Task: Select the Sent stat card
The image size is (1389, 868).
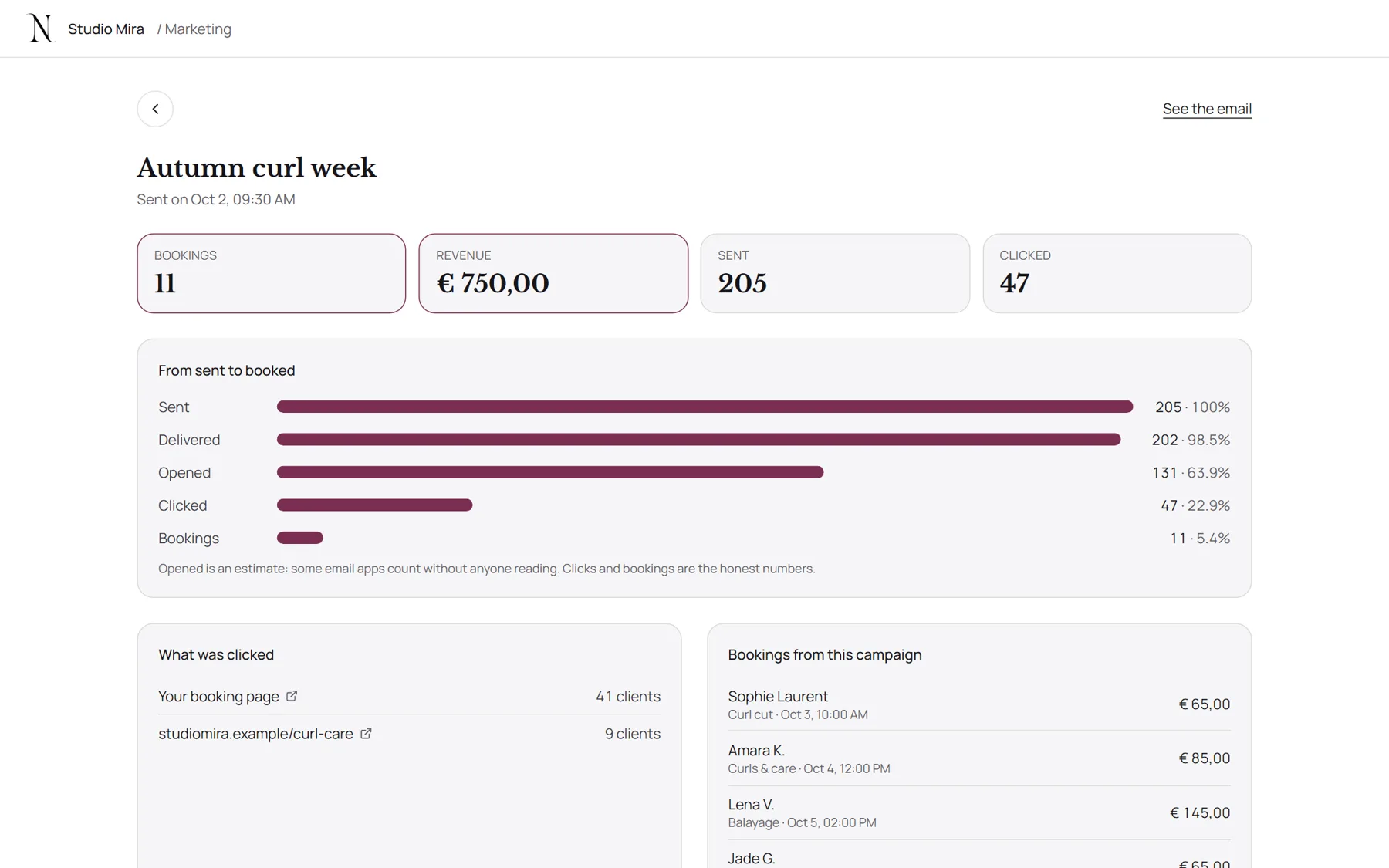Action: [835, 273]
